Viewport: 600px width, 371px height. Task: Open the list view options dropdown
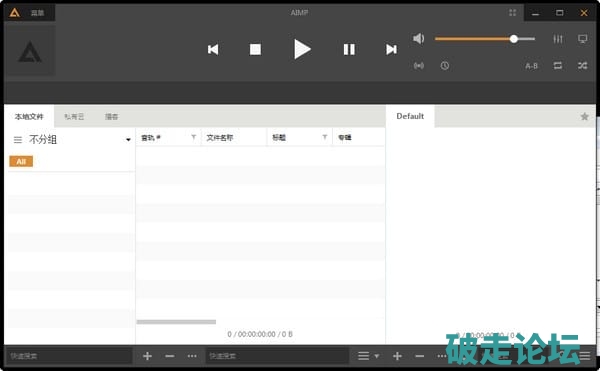(368, 356)
